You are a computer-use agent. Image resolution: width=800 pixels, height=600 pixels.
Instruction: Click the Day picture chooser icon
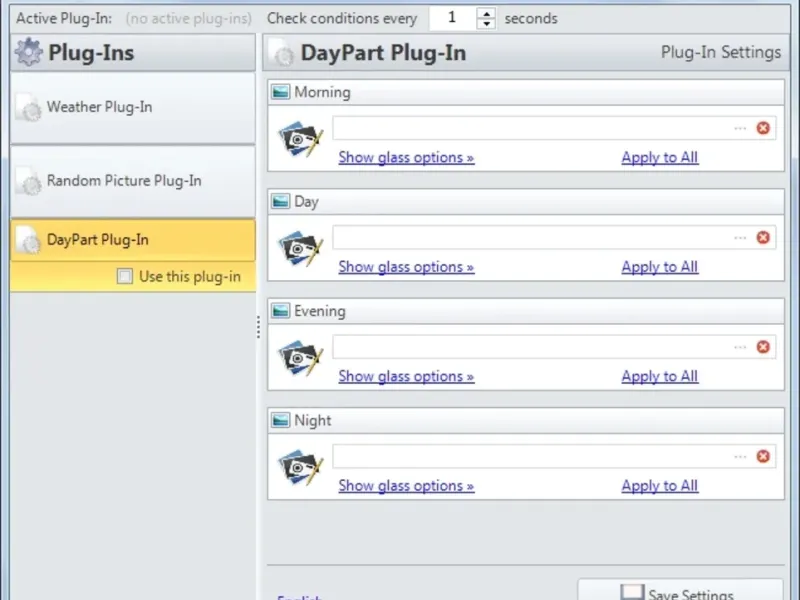click(x=300, y=248)
